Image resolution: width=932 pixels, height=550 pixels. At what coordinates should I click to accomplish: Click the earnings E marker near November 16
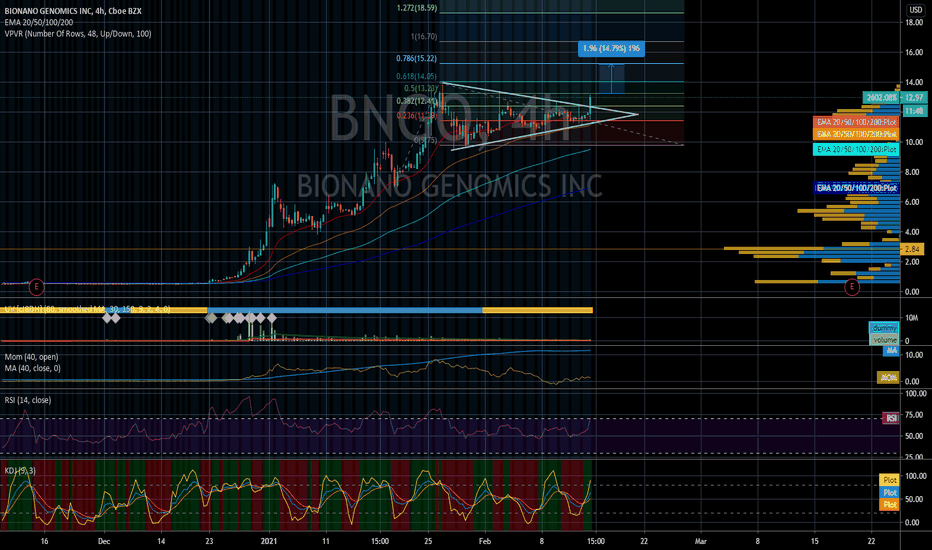point(36,287)
